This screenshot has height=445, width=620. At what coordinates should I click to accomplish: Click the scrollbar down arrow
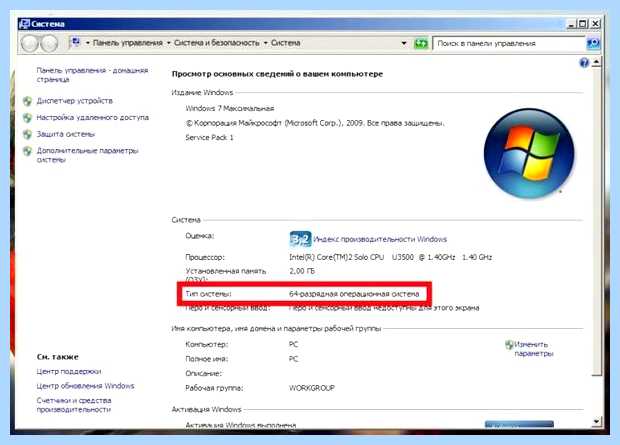coord(597,422)
